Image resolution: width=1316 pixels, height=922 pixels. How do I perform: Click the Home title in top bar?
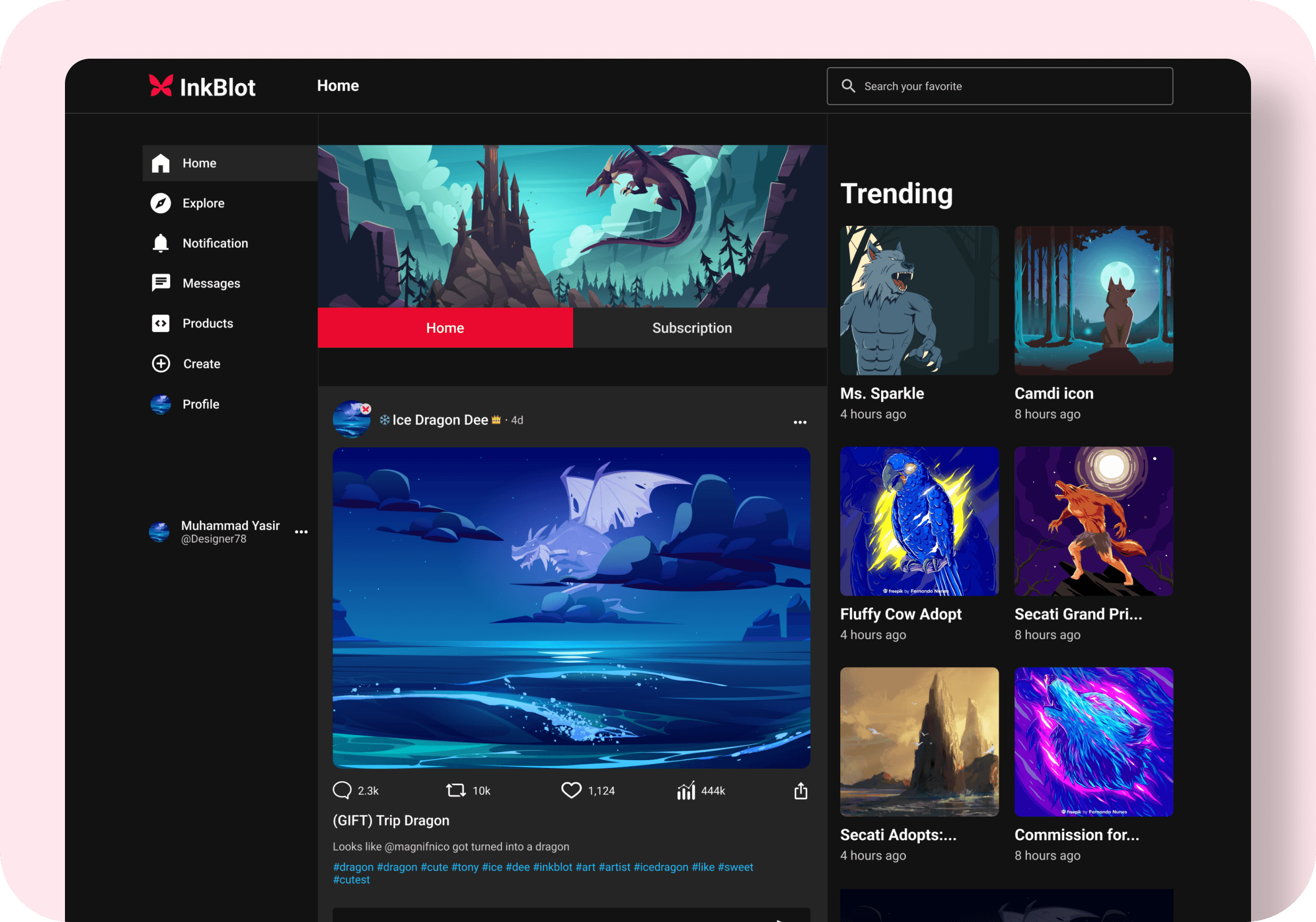(x=338, y=86)
